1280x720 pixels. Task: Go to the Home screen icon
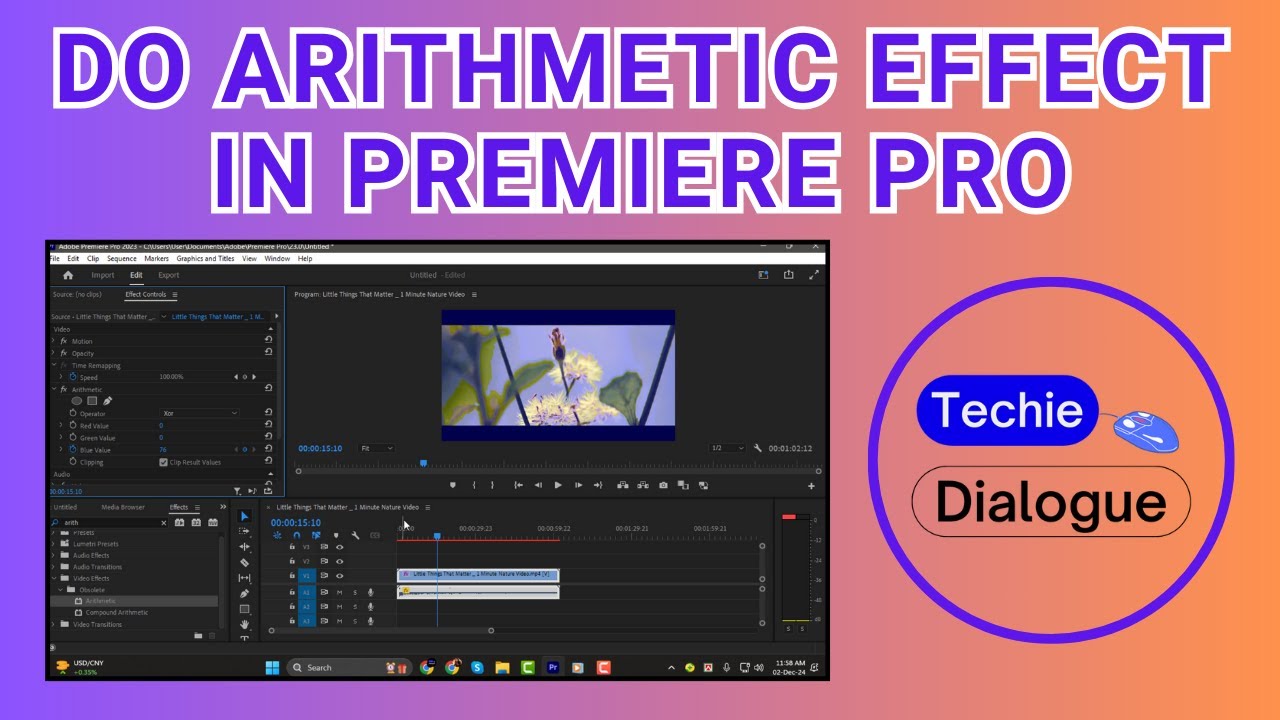(68, 275)
